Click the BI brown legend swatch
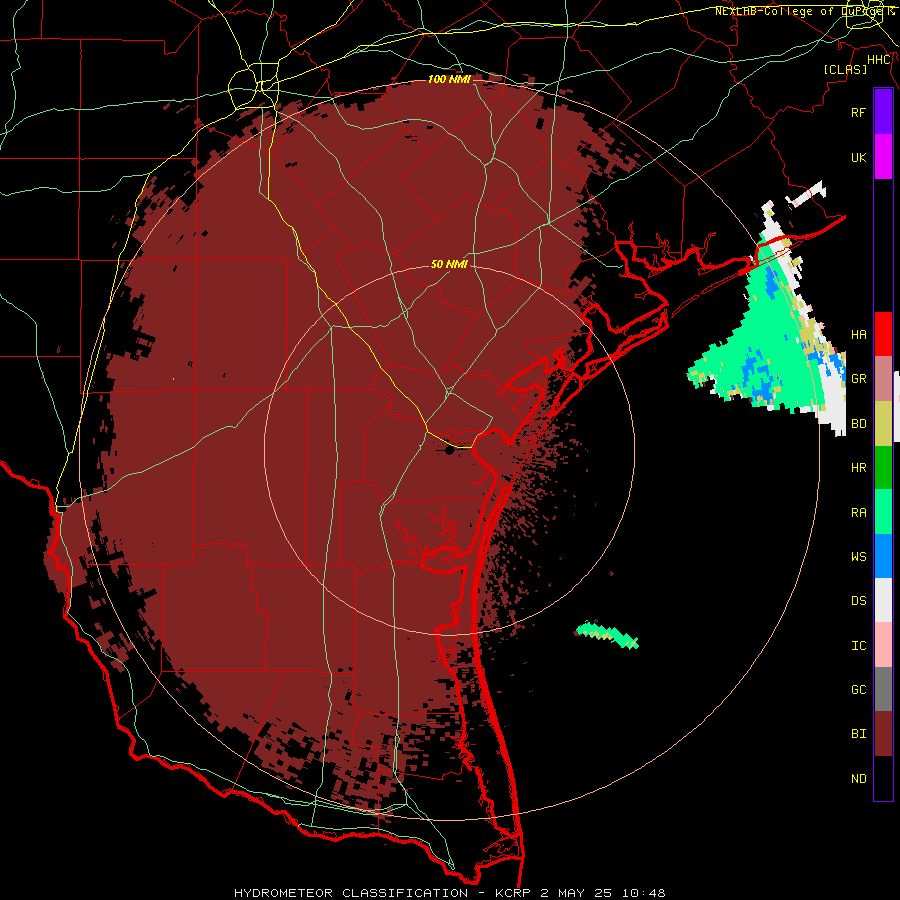This screenshot has height=900, width=900. (x=883, y=734)
